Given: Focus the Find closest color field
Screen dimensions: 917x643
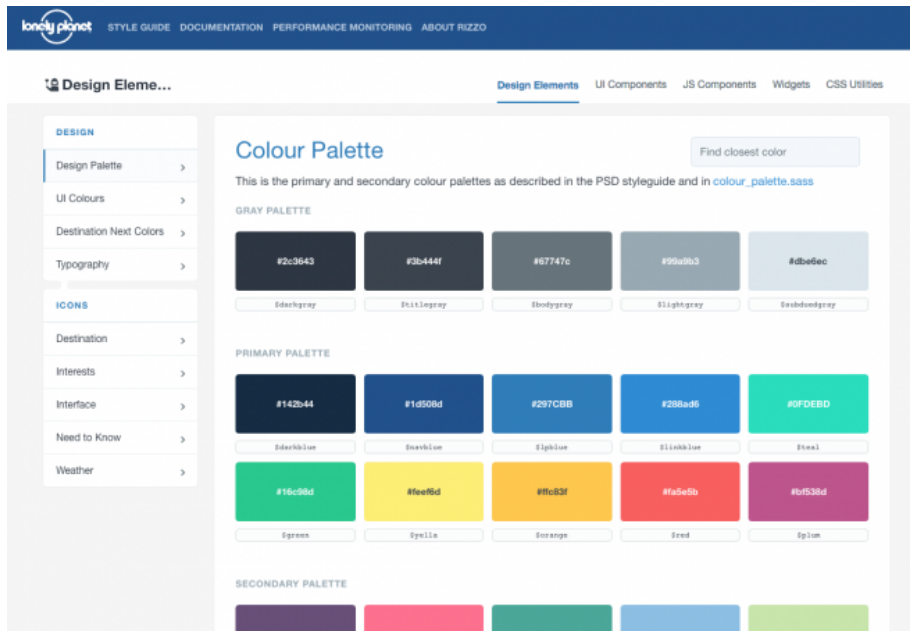Looking at the screenshot, I should 775,152.
